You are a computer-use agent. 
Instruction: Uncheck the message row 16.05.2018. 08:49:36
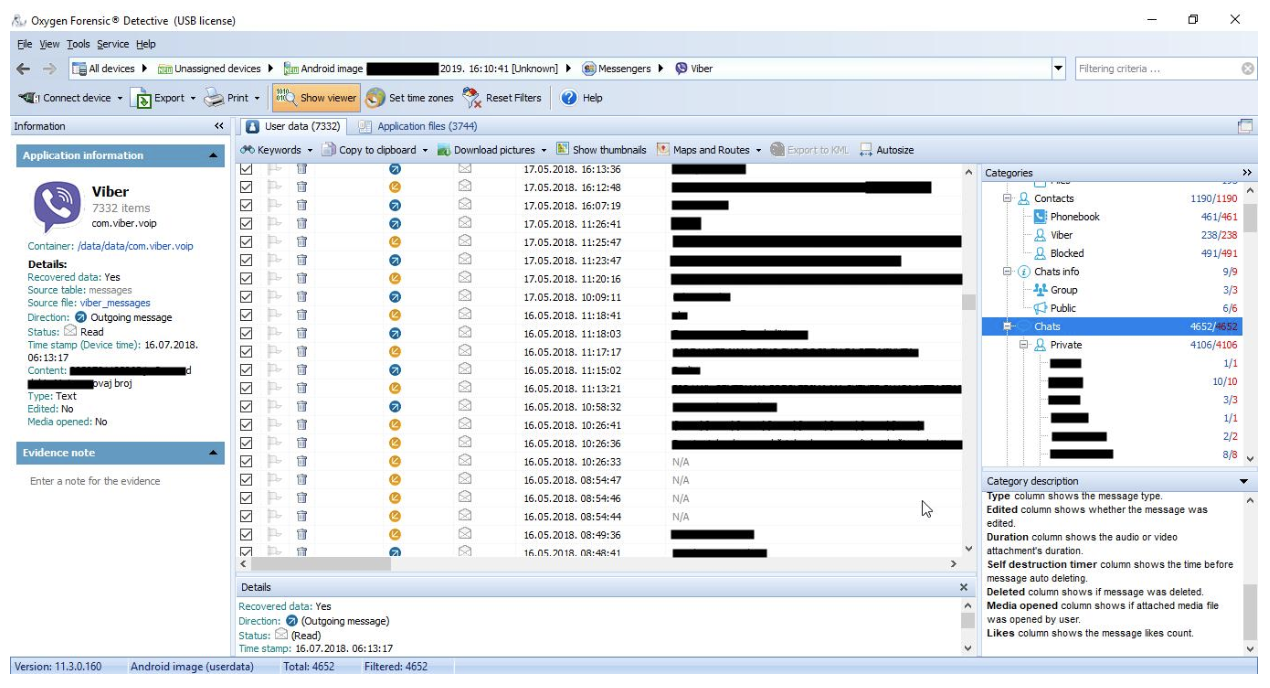coord(246,534)
